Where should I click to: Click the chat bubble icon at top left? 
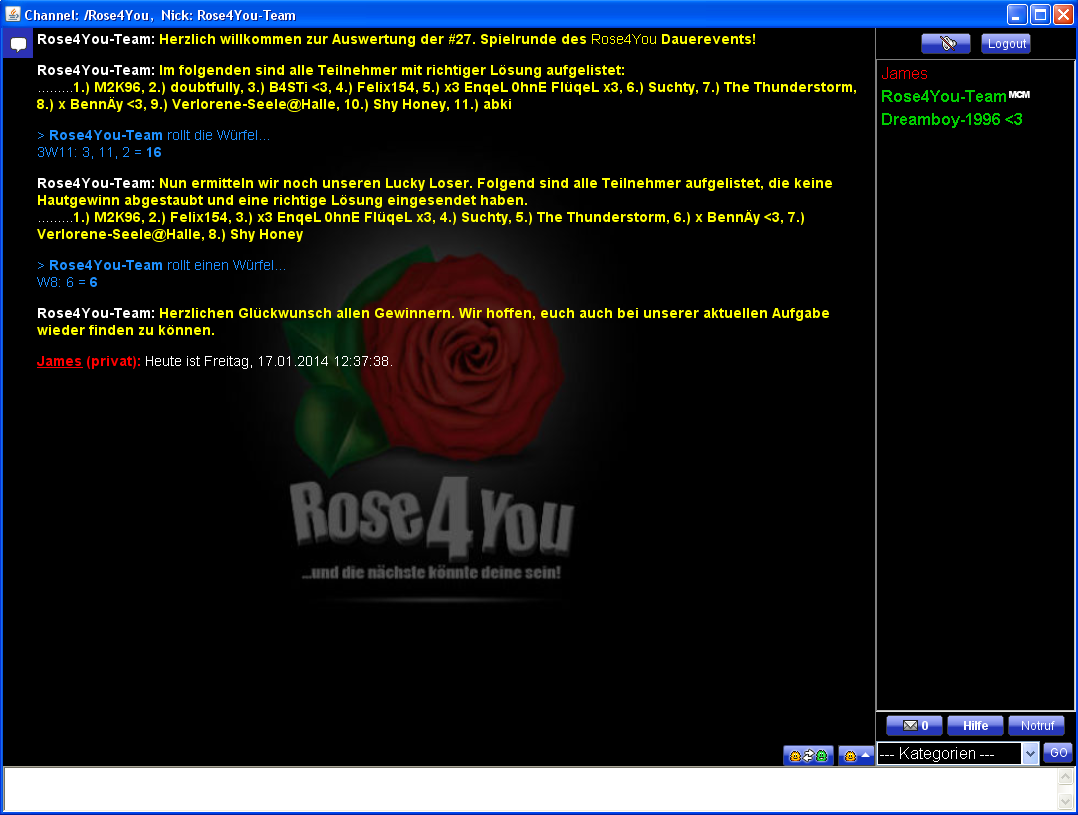[x=18, y=45]
